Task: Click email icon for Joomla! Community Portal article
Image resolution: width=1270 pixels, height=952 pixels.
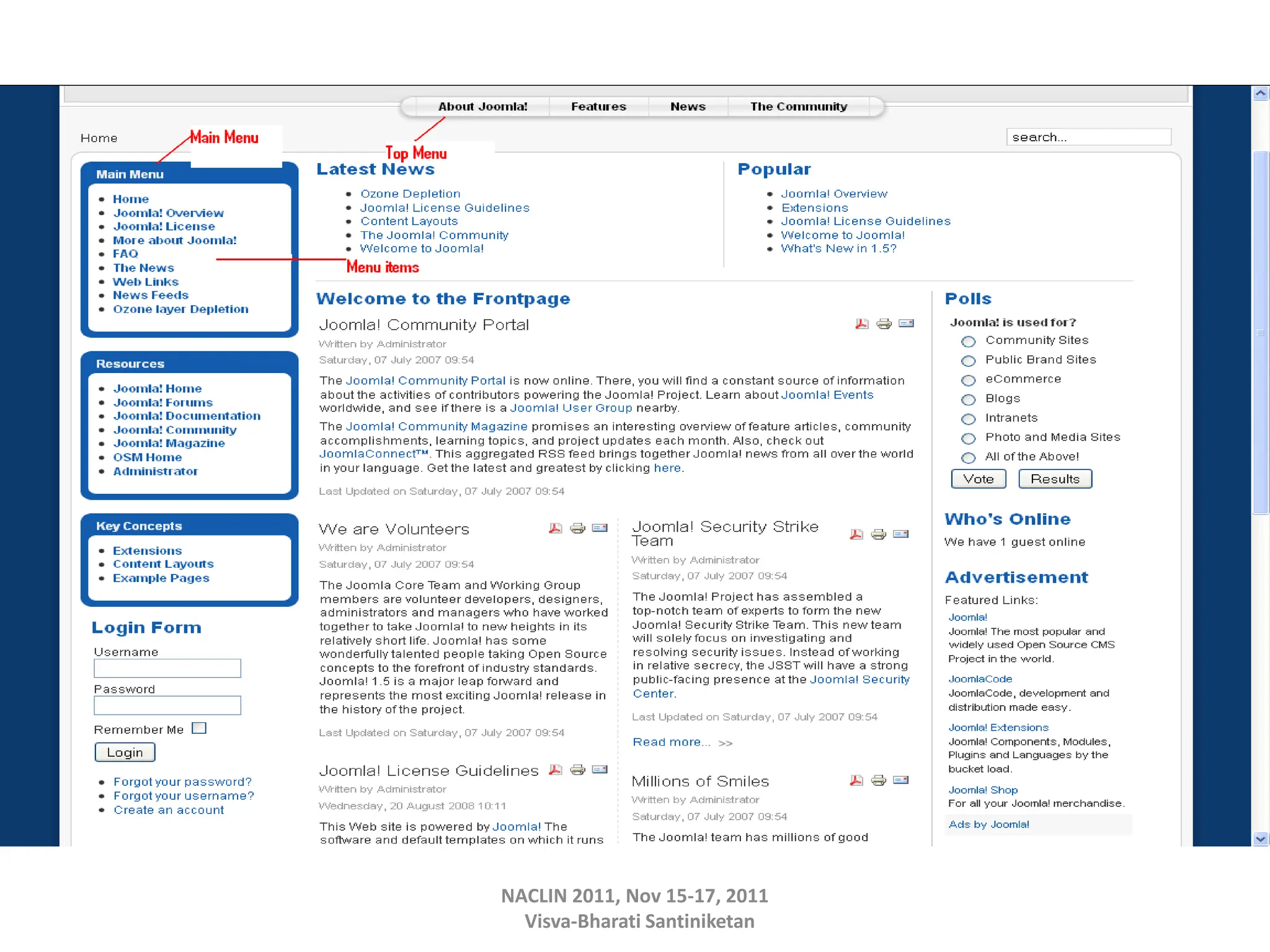Action: pyautogui.click(x=906, y=324)
